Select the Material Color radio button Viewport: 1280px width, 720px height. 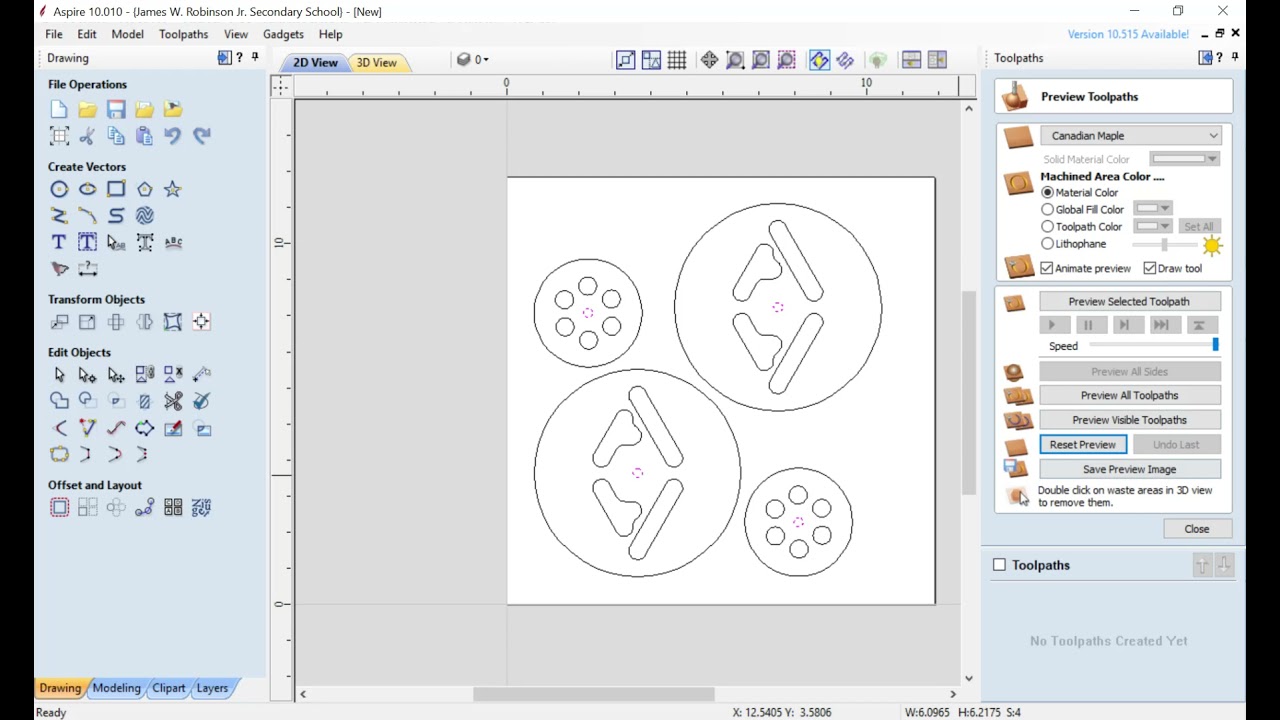pos(1047,192)
